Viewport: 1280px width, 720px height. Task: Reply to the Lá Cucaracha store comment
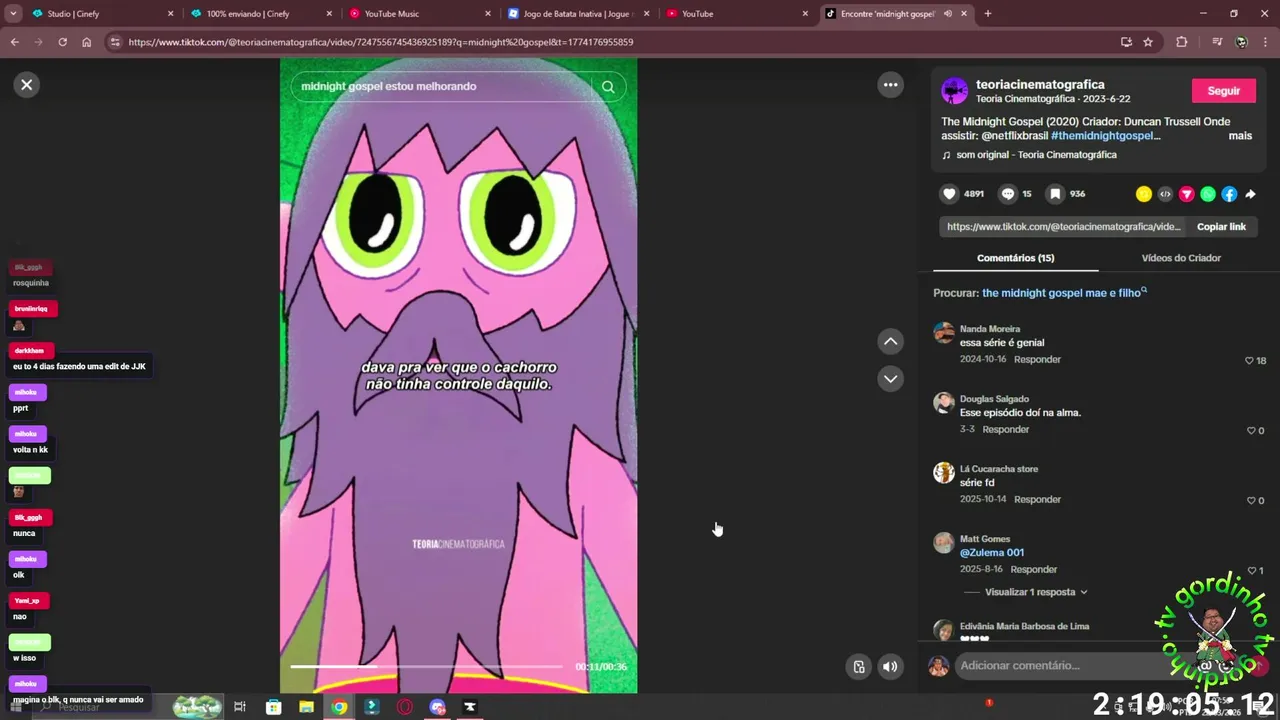[1037, 499]
